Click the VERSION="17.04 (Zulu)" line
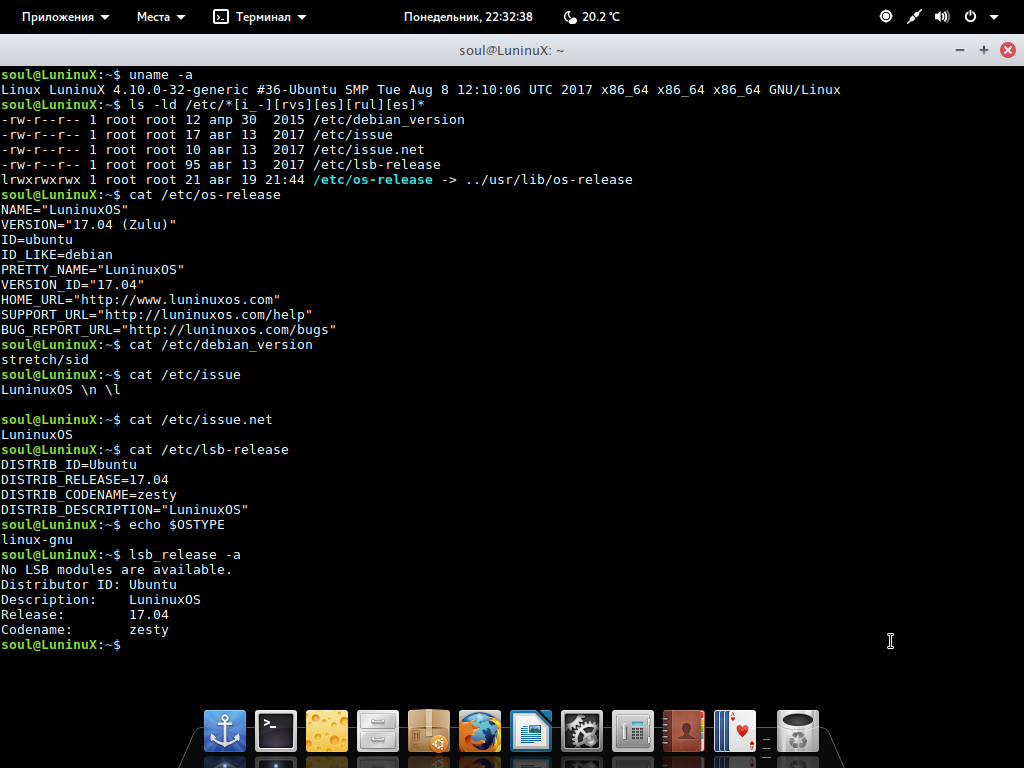The width and height of the screenshot is (1024, 768). 89,225
